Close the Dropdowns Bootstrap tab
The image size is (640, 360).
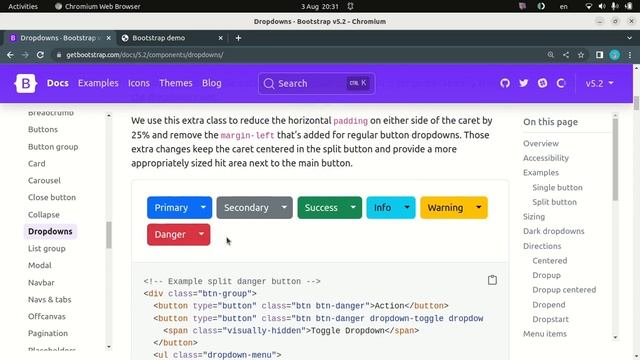coord(109,38)
